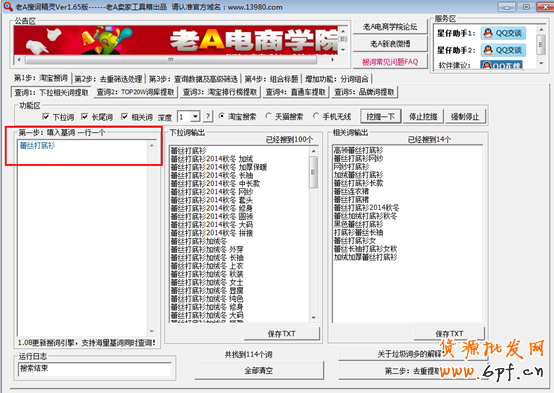Open sub-tab 查词4：直通车提取
Screen dimensions: 554x393
point(296,92)
